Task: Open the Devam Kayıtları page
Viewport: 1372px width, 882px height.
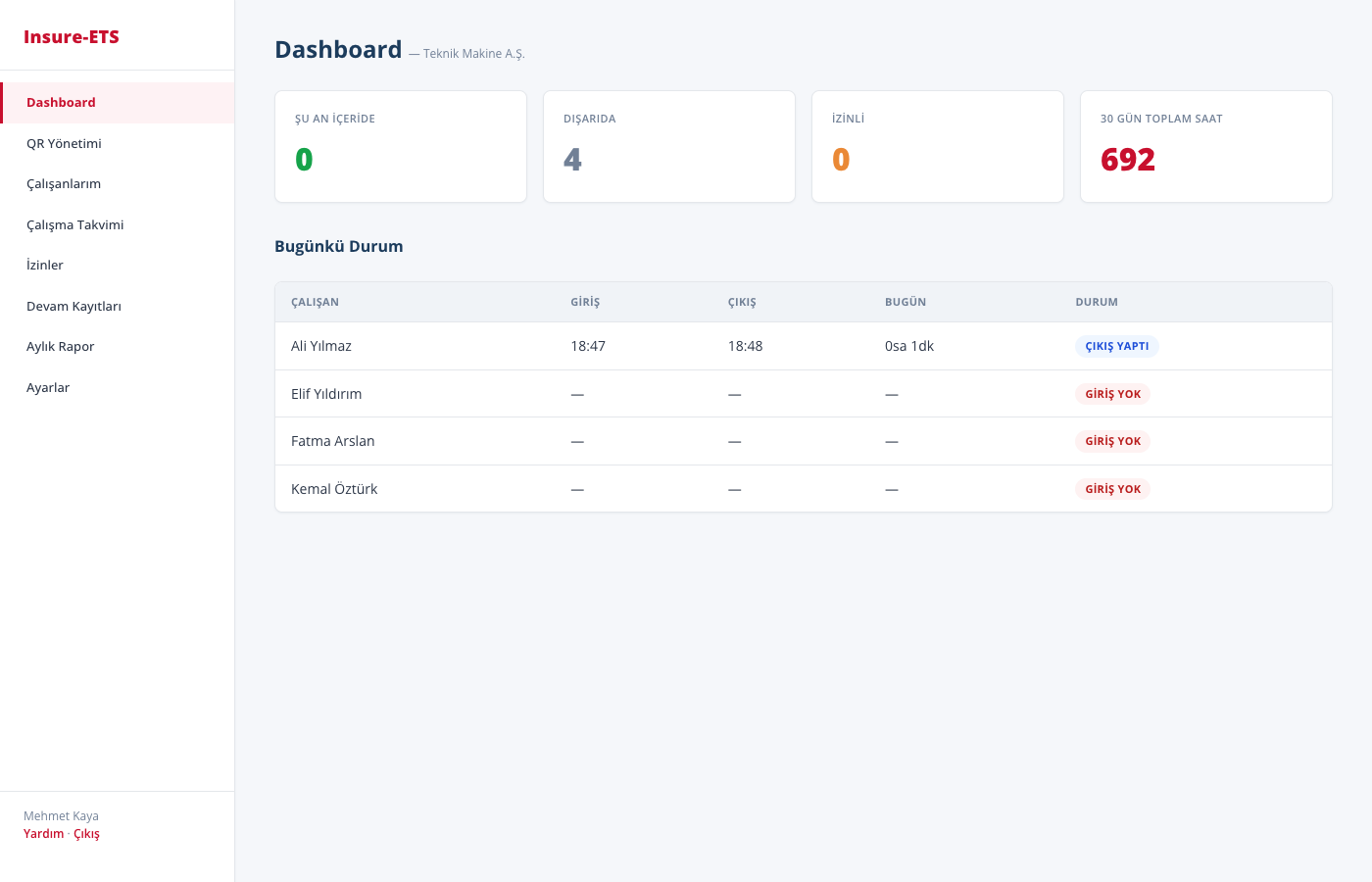Action: (x=73, y=306)
